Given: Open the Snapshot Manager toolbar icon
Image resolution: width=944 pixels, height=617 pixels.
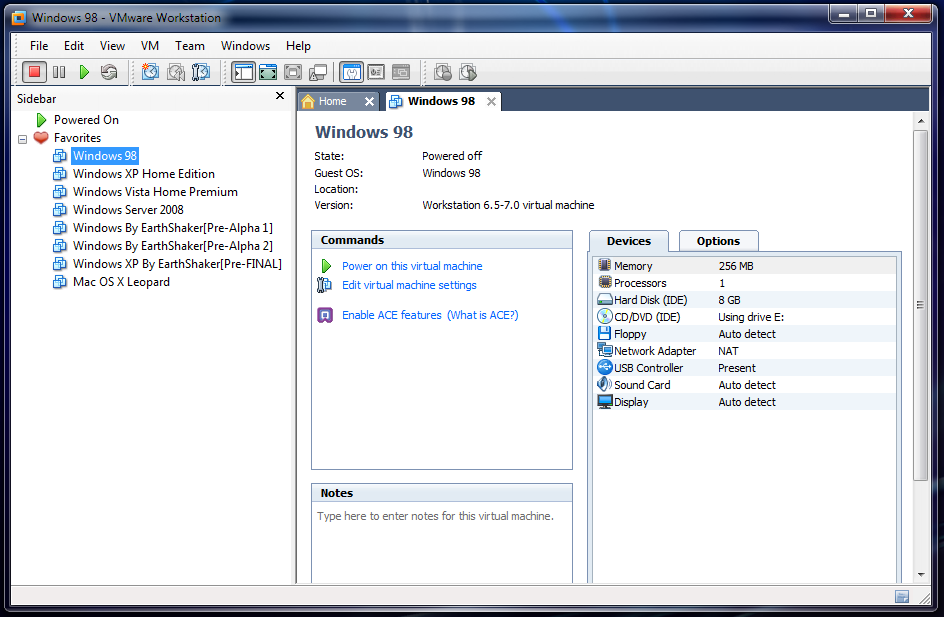Looking at the screenshot, I should point(201,72).
